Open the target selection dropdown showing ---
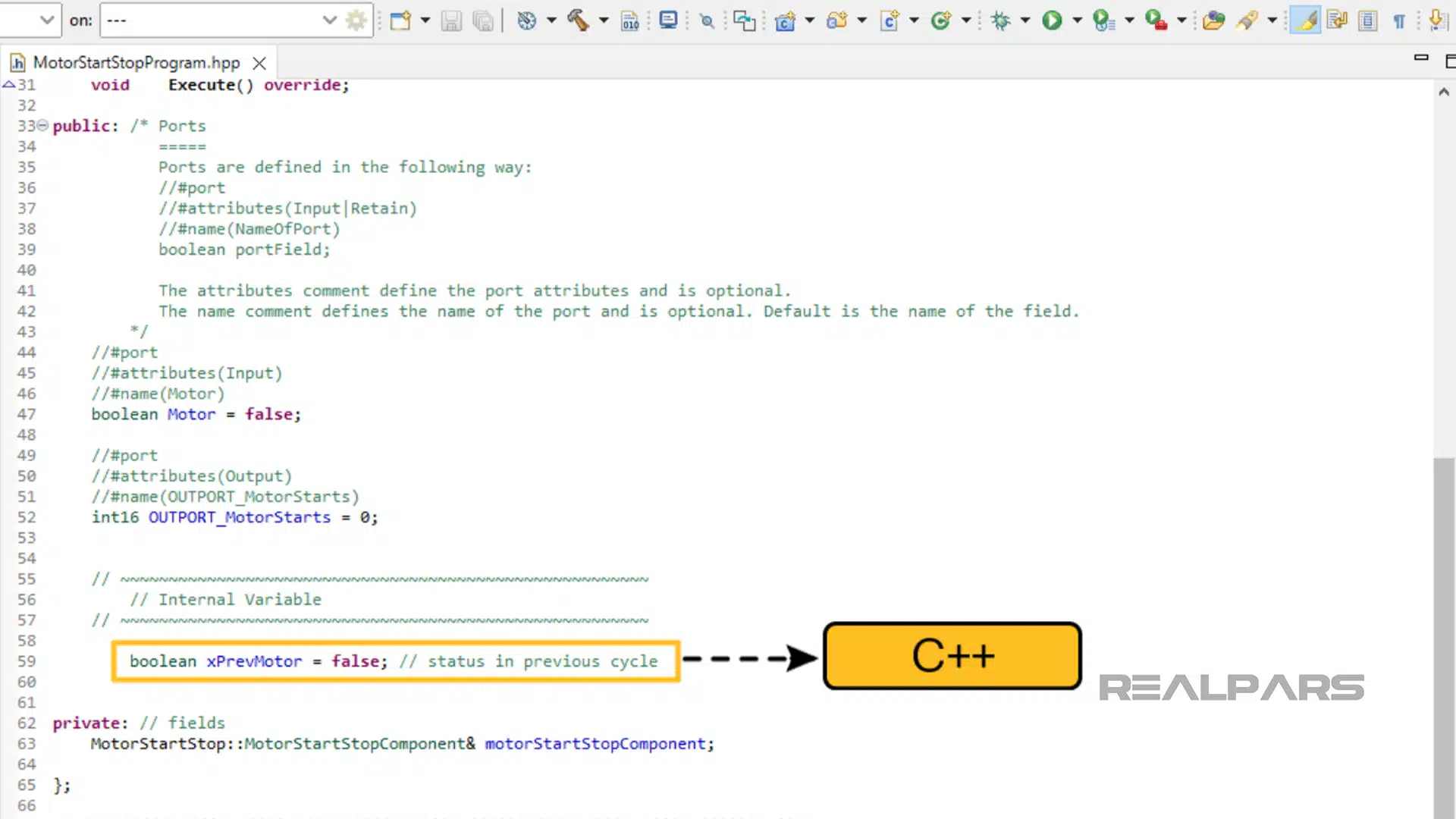 pos(328,20)
